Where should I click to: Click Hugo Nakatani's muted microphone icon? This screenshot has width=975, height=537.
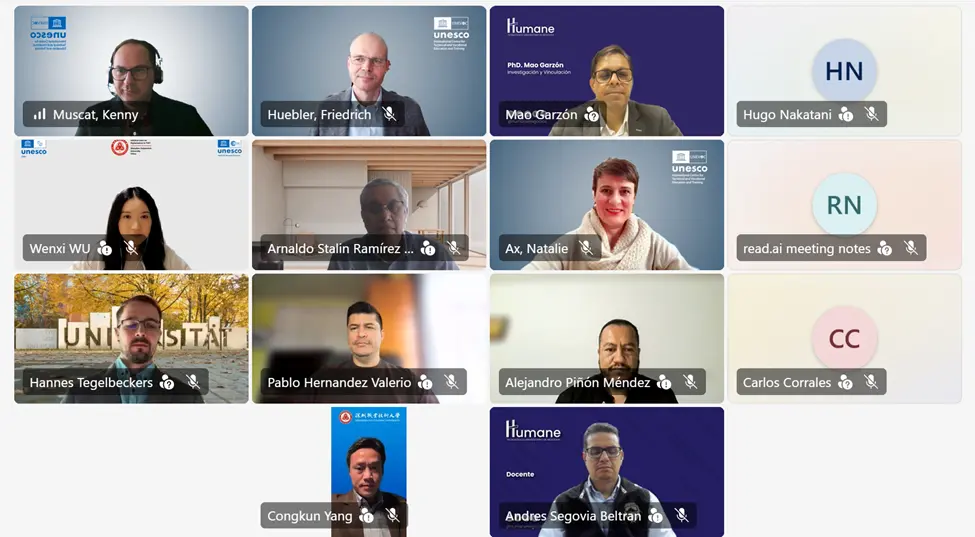click(x=872, y=114)
